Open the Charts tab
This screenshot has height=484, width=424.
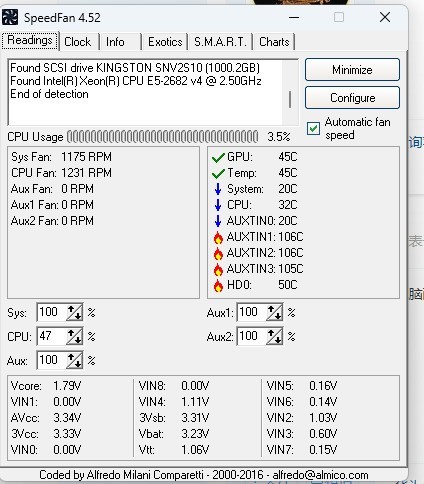pyautogui.click(x=274, y=42)
